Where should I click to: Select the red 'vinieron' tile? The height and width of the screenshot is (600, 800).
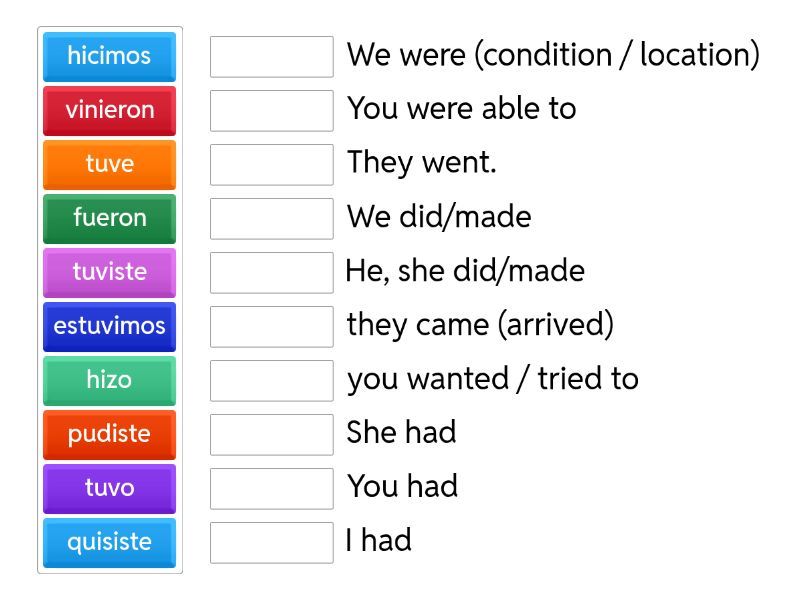click(x=109, y=110)
